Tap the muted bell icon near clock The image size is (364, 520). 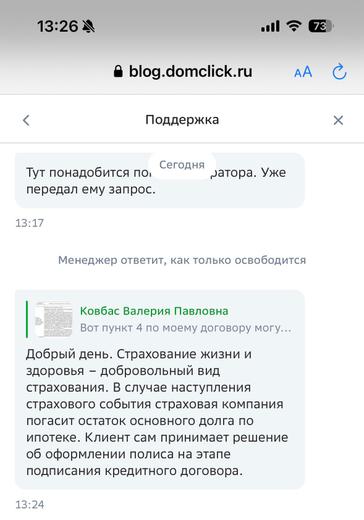[x=88, y=26]
